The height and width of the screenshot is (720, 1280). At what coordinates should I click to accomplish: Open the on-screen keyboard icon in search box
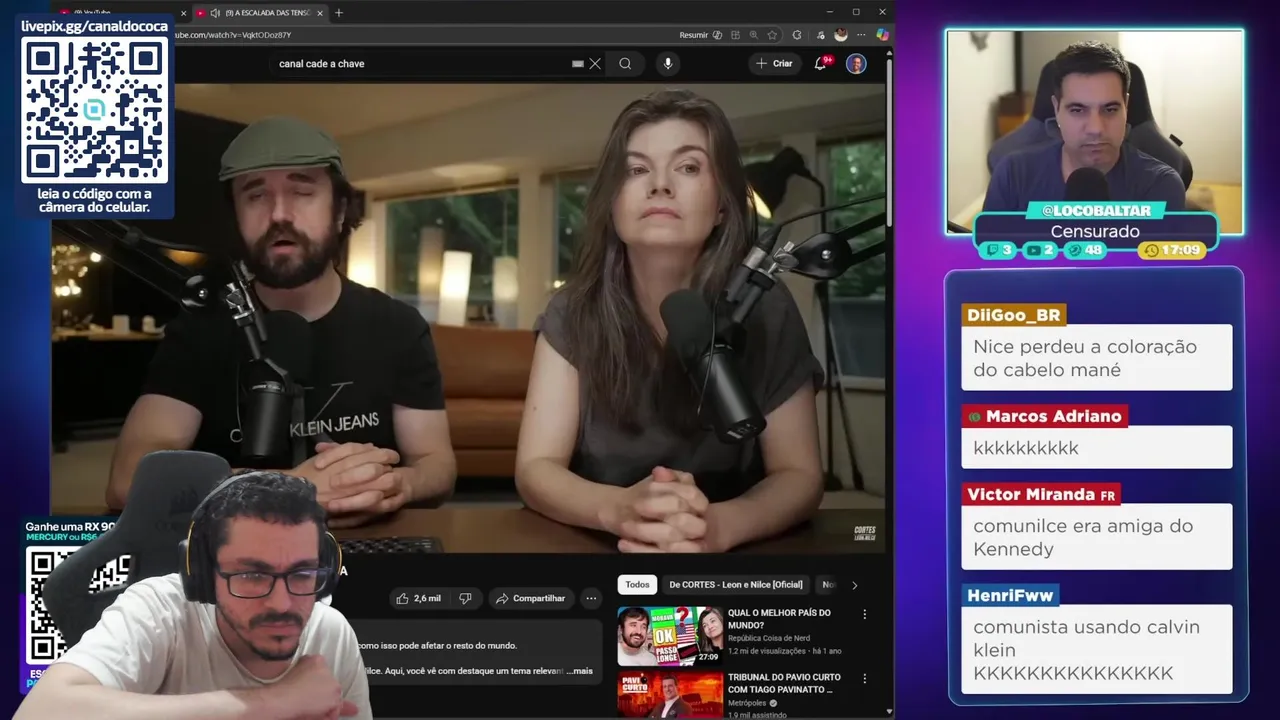(x=577, y=63)
